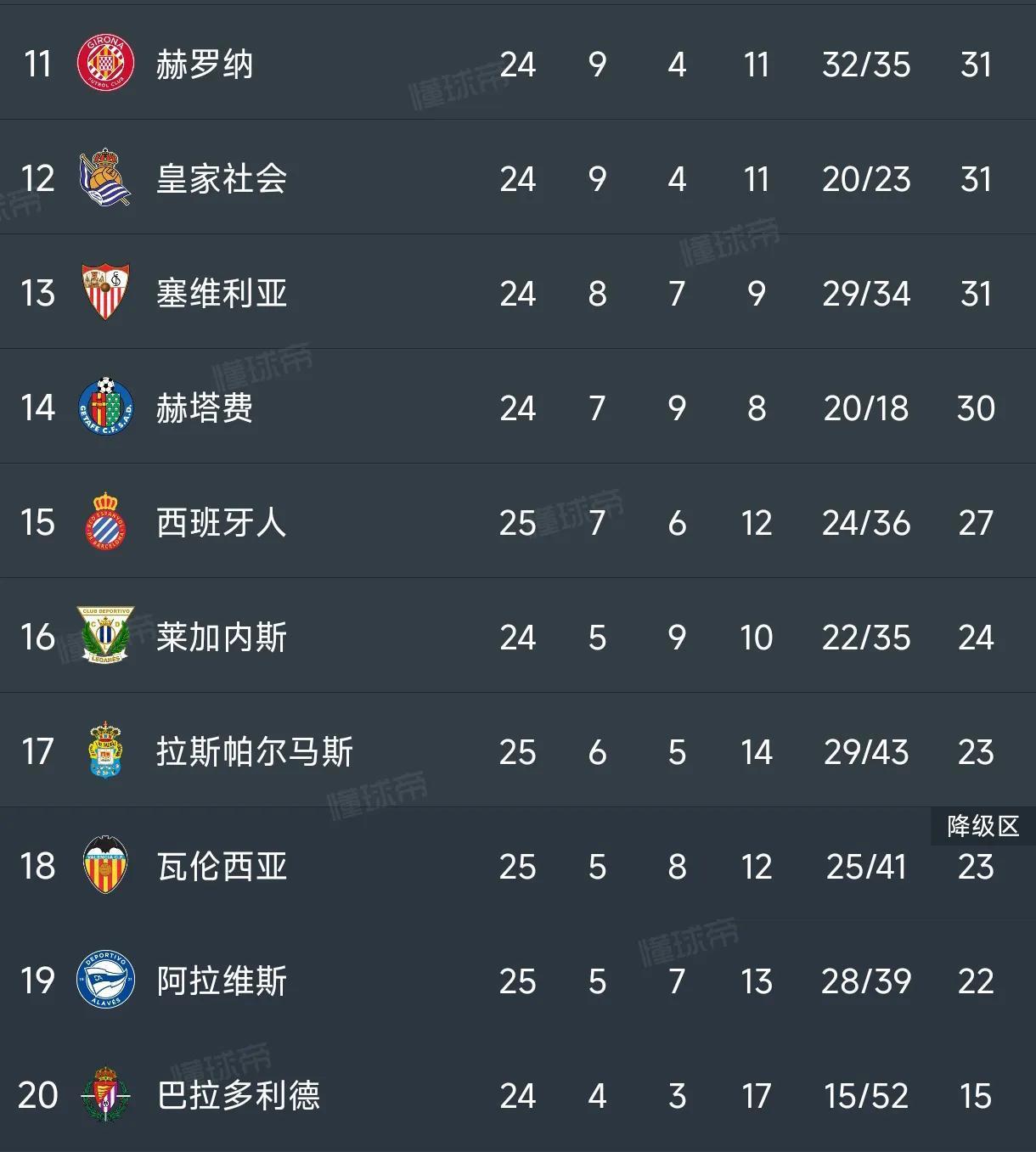1036x1152 pixels.
Task: Select the 塞维利亚 team row
Action: pyautogui.click(x=219, y=293)
